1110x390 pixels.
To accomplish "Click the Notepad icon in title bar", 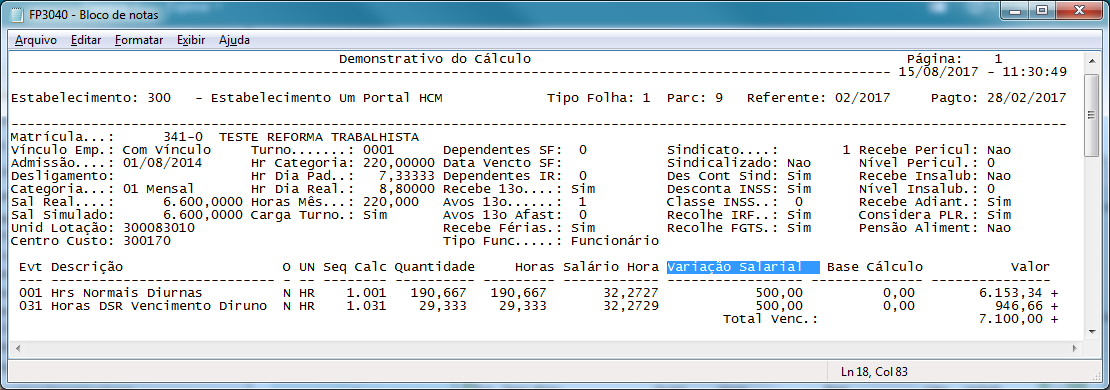I will coord(17,14).
